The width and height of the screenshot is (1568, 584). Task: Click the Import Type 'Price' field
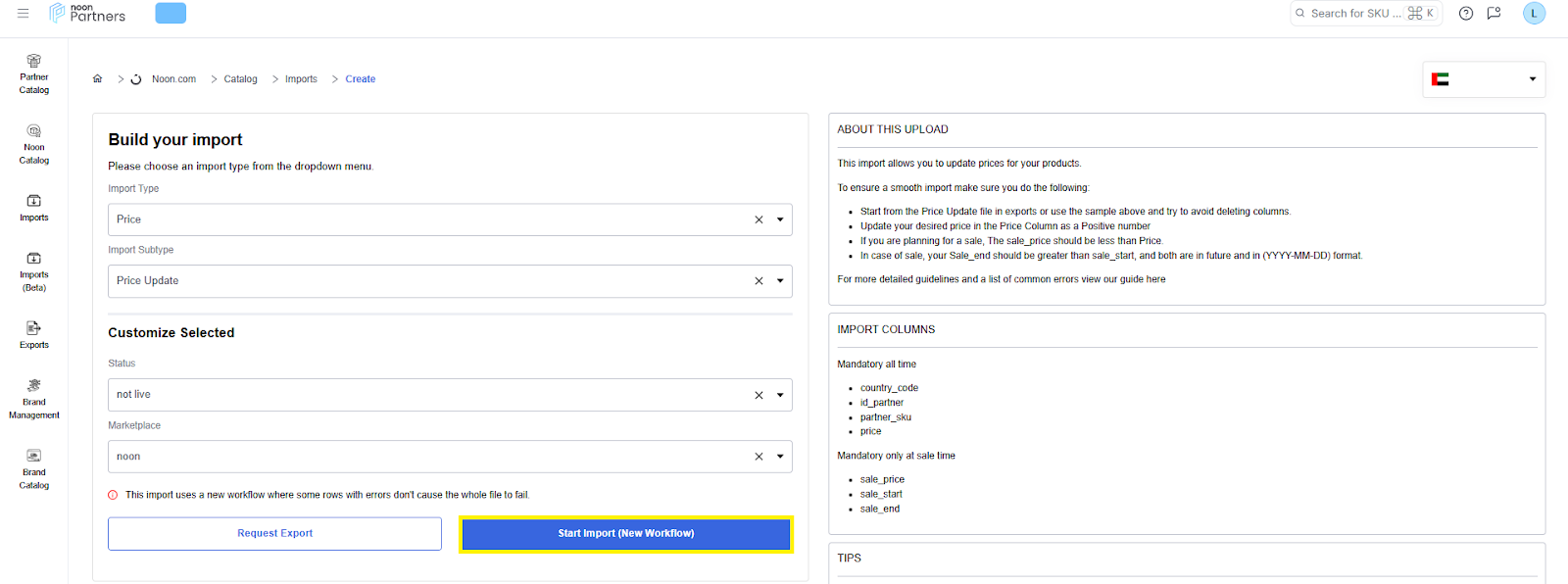click(450, 219)
